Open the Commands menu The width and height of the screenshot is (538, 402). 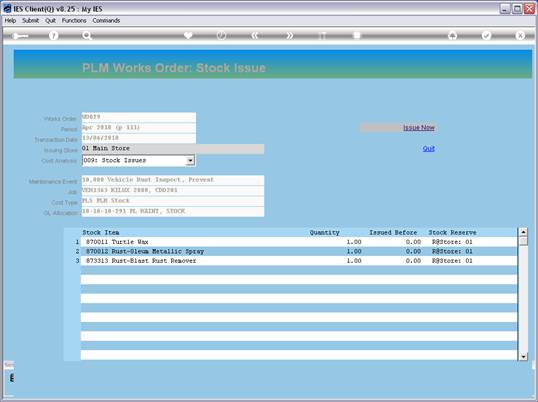pyautogui.click(x=106, y=21)
